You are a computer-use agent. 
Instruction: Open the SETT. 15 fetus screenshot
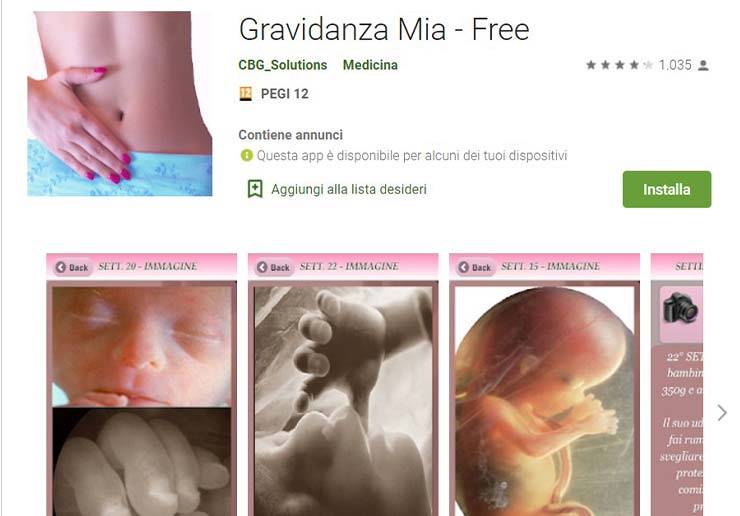coord(545,385)
